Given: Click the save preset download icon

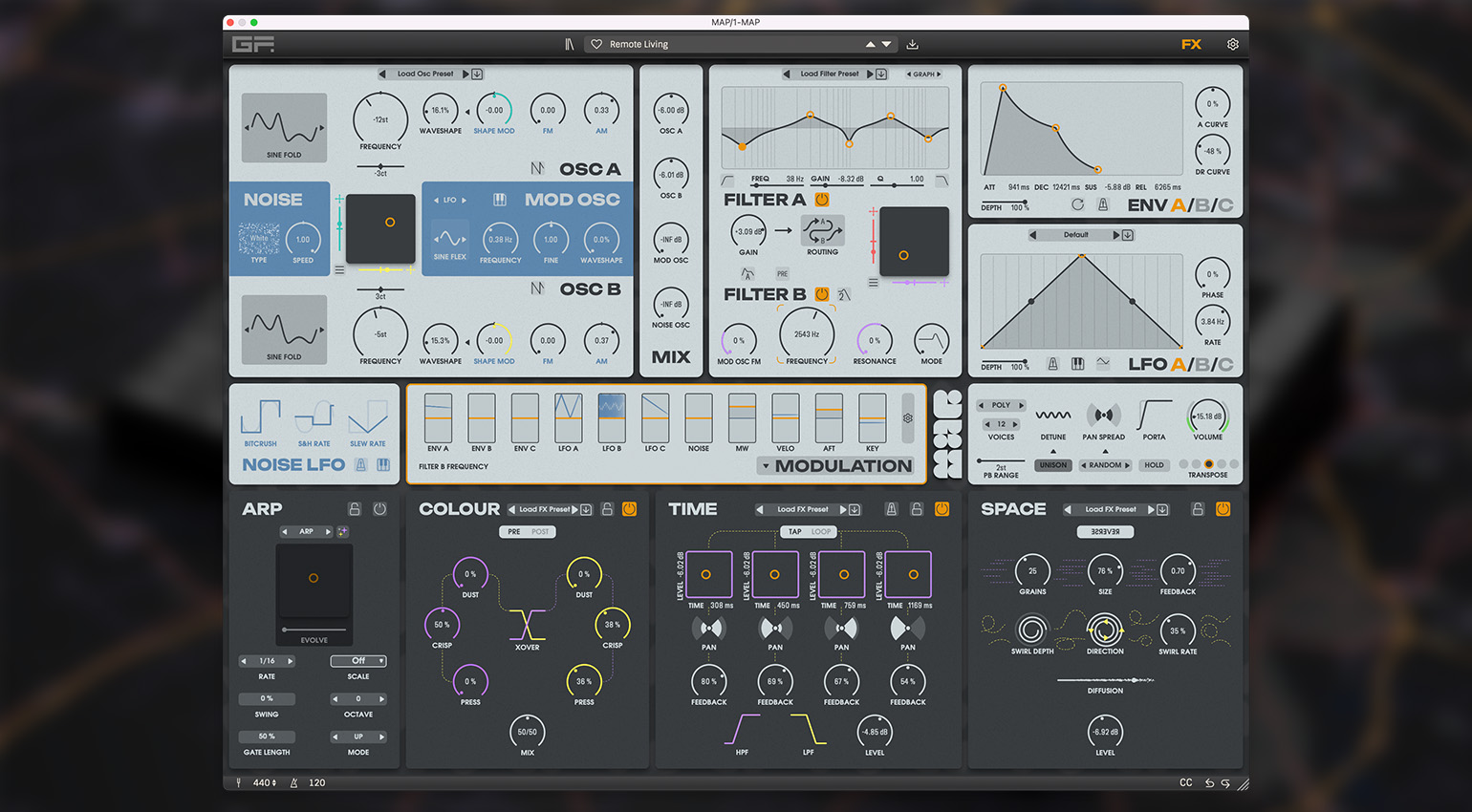Looking at the screenshot, I should pos(912,44).
